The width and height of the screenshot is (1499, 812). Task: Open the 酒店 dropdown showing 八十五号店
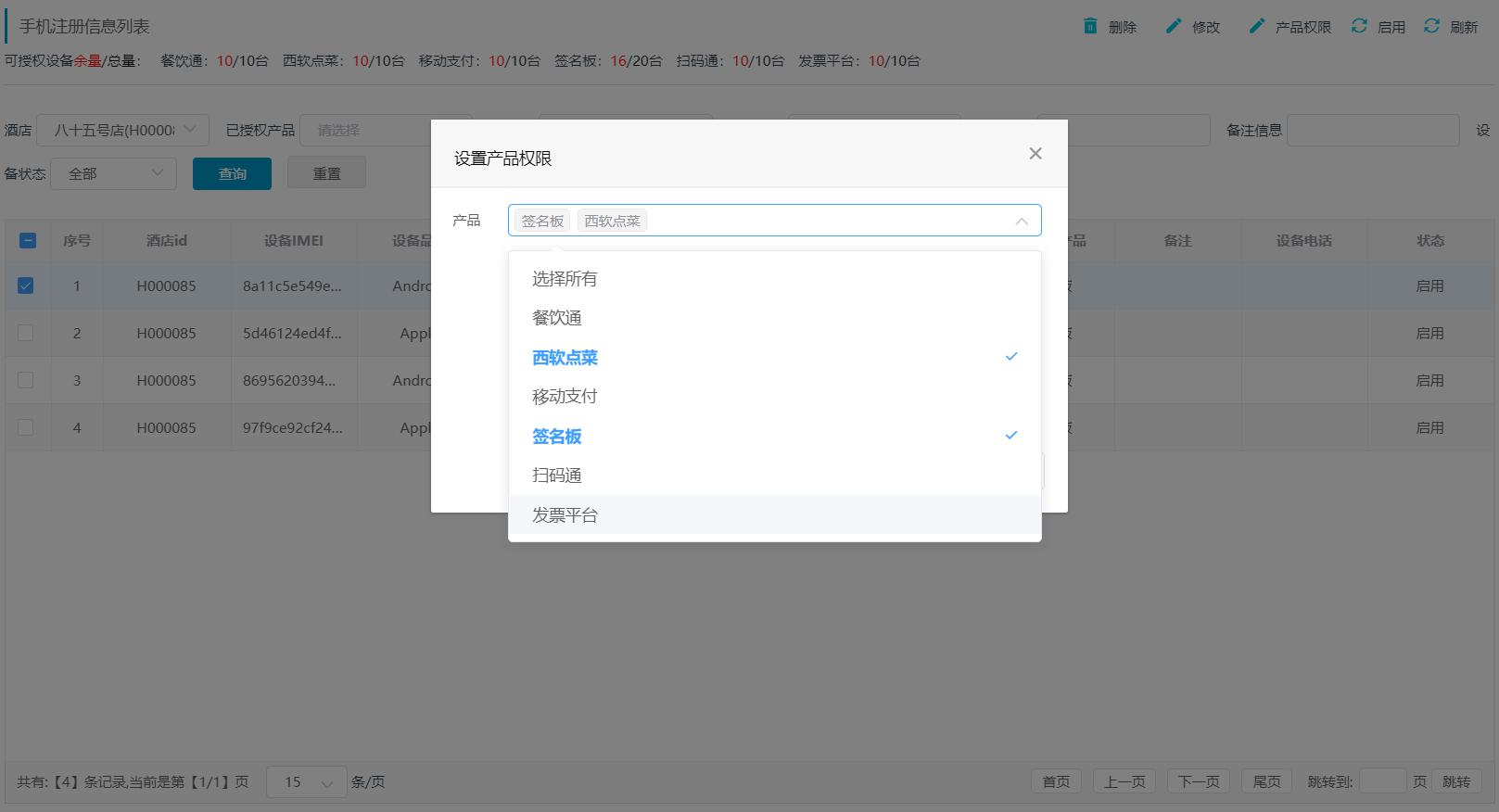tap(122, 131)
